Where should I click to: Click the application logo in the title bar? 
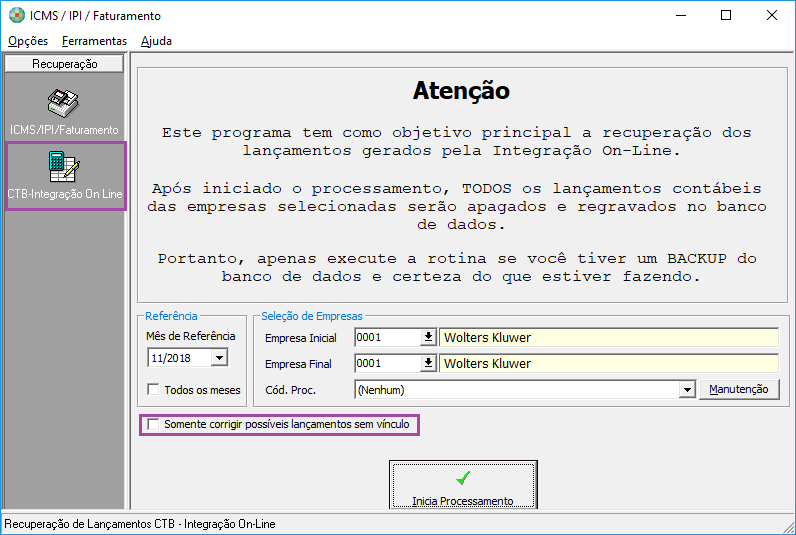(17, 15)
